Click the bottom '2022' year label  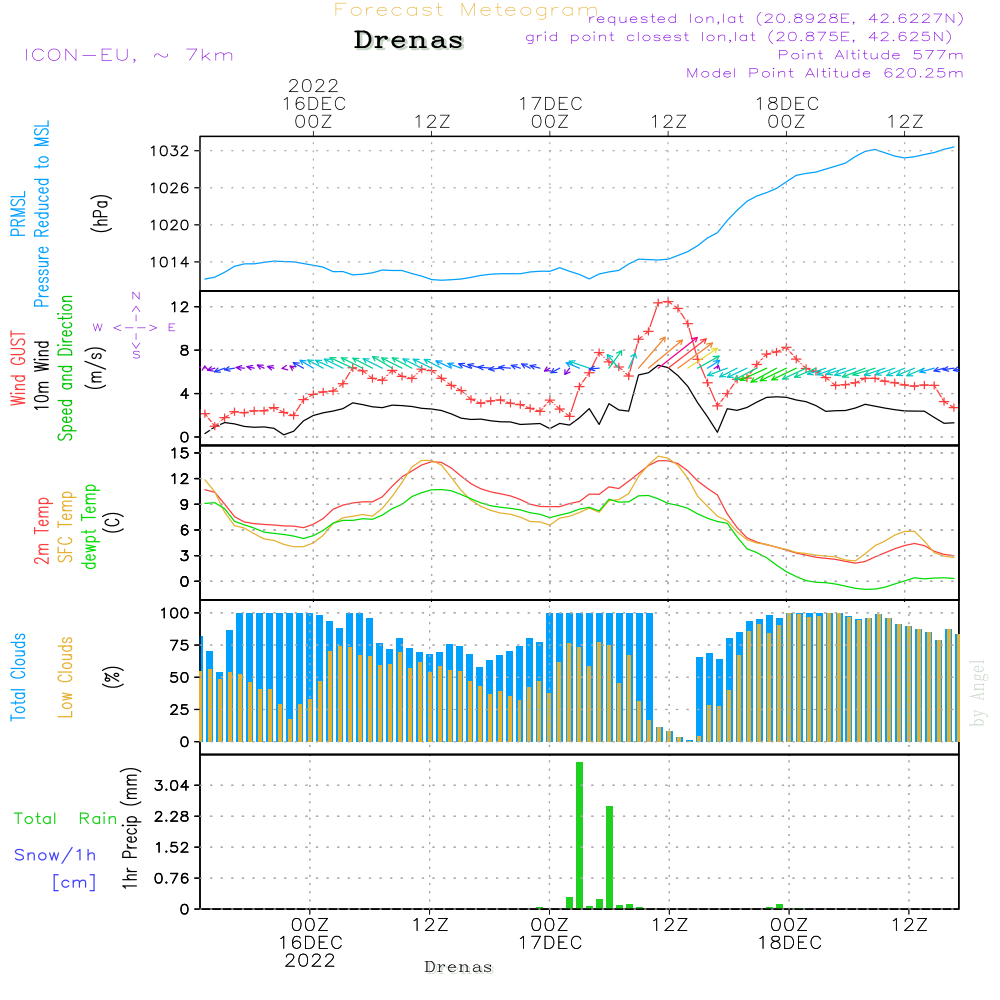click(x=310, y=960)
